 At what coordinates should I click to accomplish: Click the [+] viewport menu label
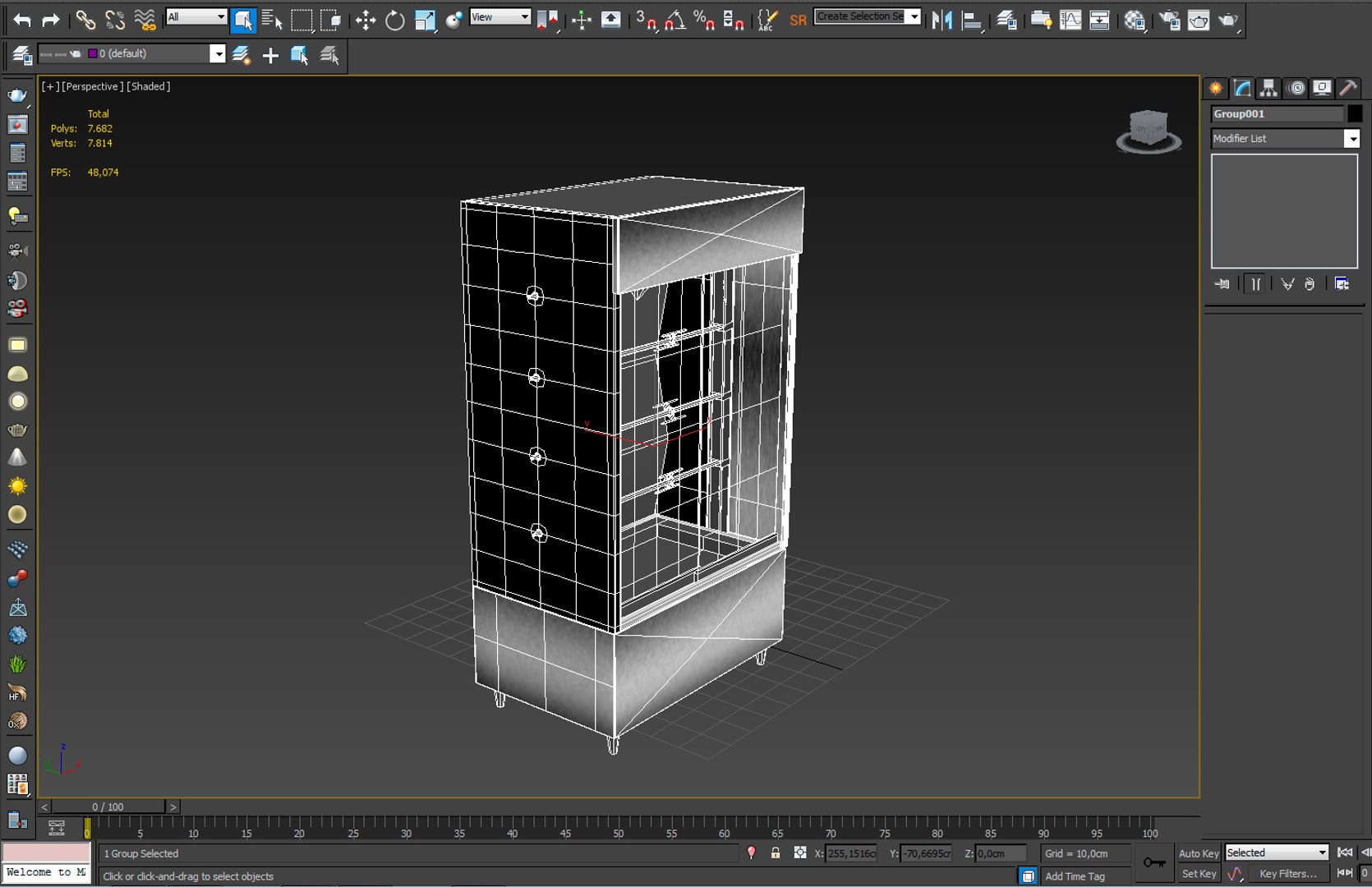50,86
